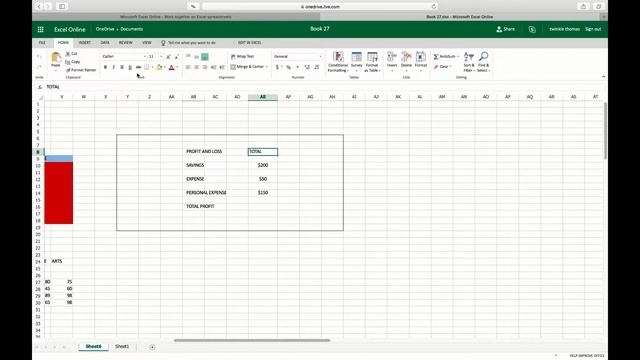Click the Clear eraser button
This screenshot has width=640, height=360.
[442, 67]
